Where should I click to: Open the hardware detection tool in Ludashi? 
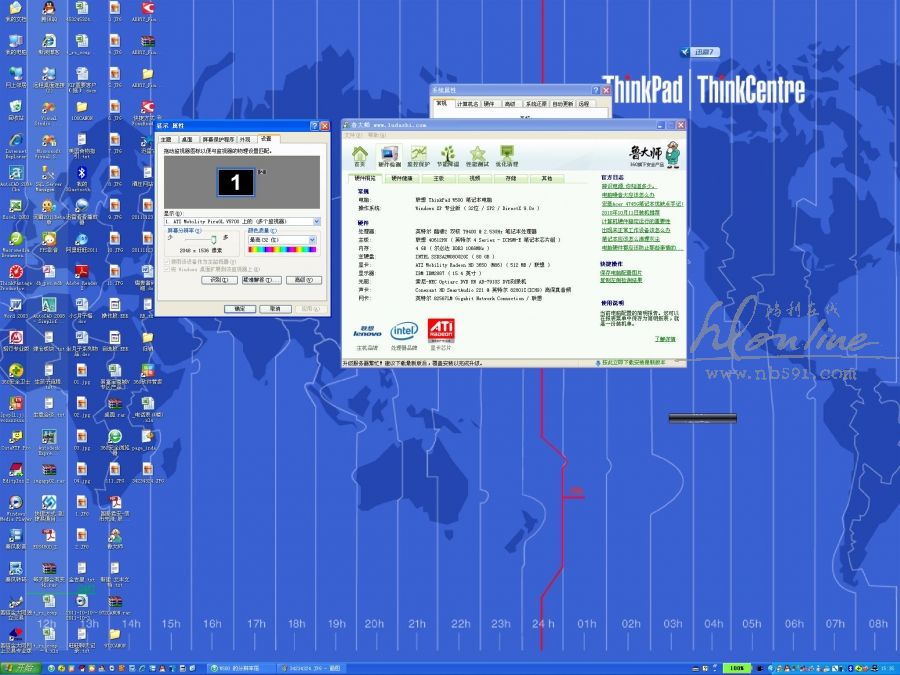(389, 155)
